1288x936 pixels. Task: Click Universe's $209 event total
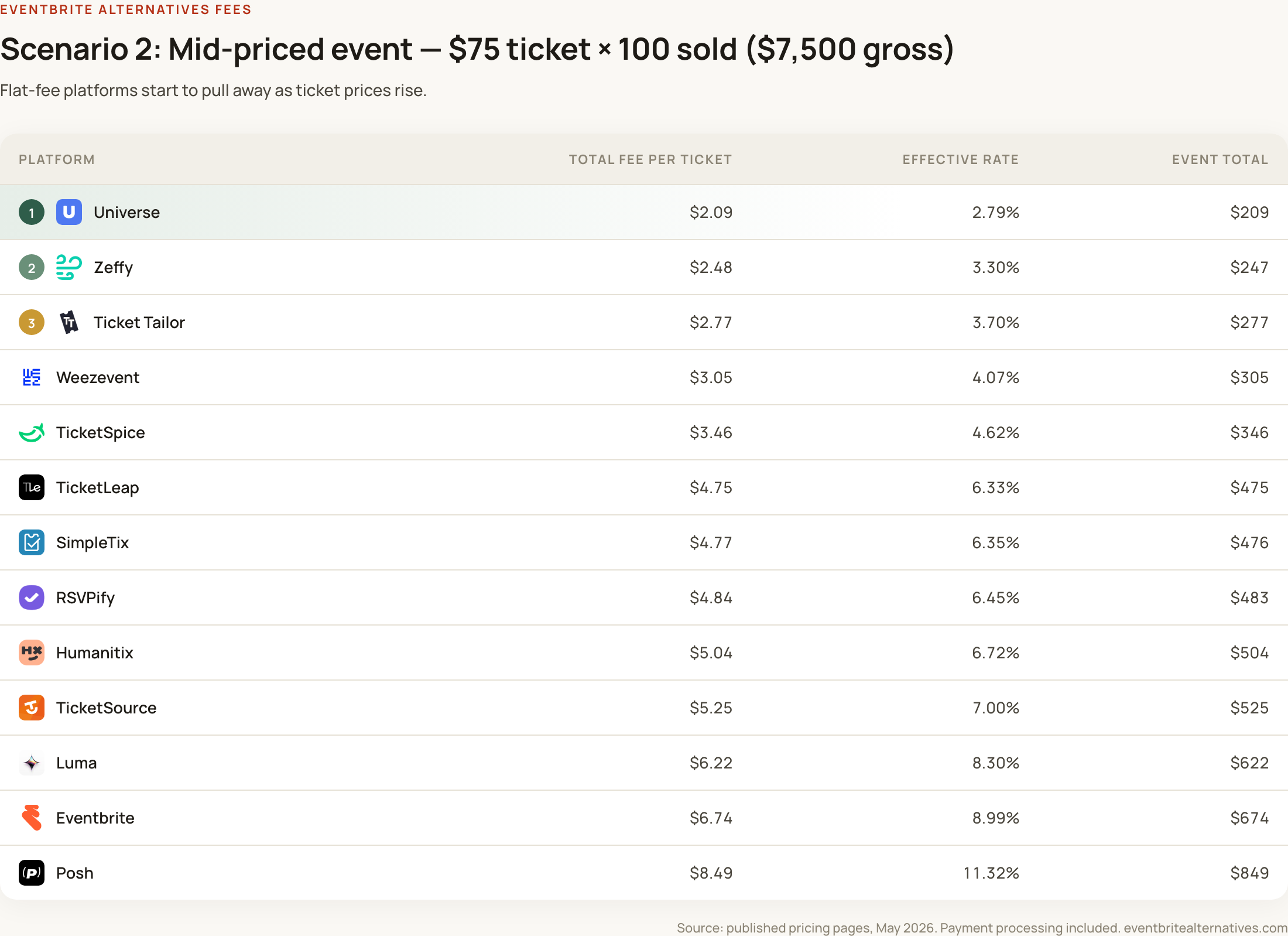(x=1249, y=212)
